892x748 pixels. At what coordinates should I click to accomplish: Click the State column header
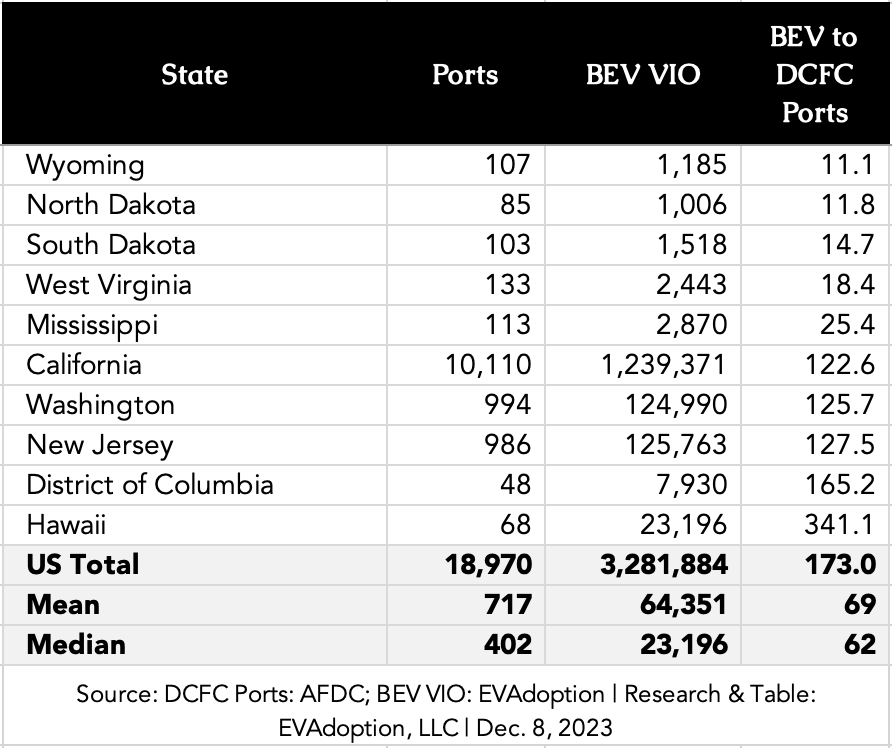pyautogui.click(x=195, y=75)
